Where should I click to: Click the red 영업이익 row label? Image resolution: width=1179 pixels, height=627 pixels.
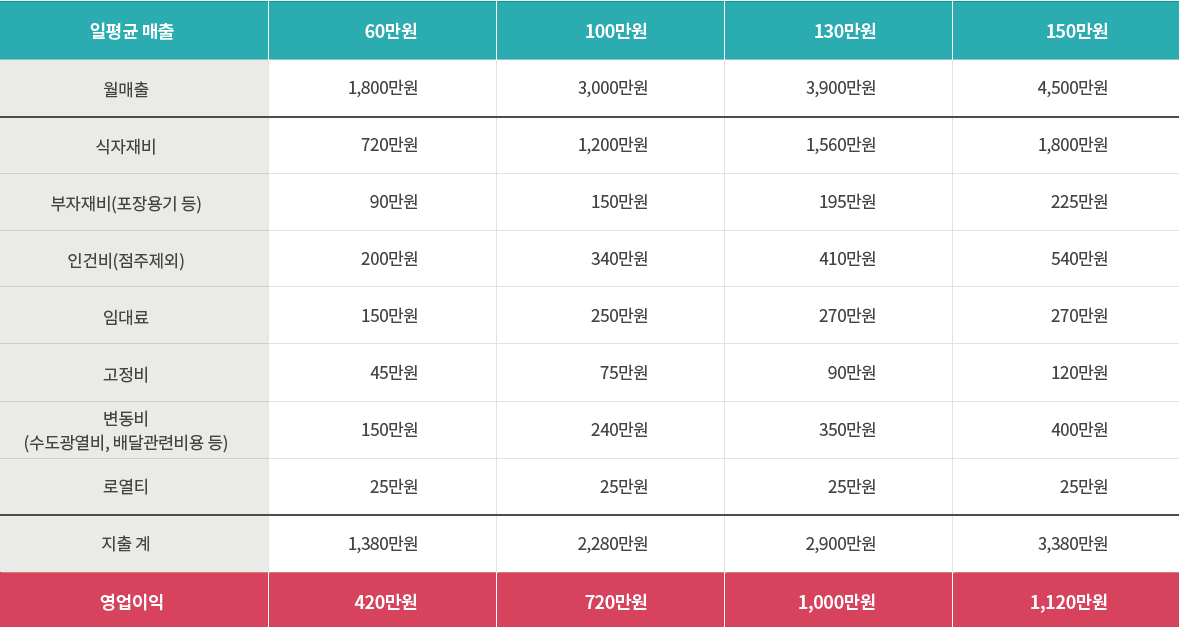134,601
